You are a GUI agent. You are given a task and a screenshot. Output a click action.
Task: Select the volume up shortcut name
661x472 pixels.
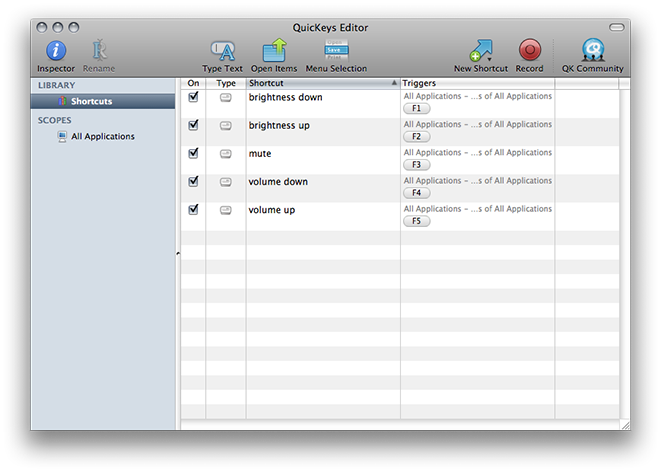(272, 210)
